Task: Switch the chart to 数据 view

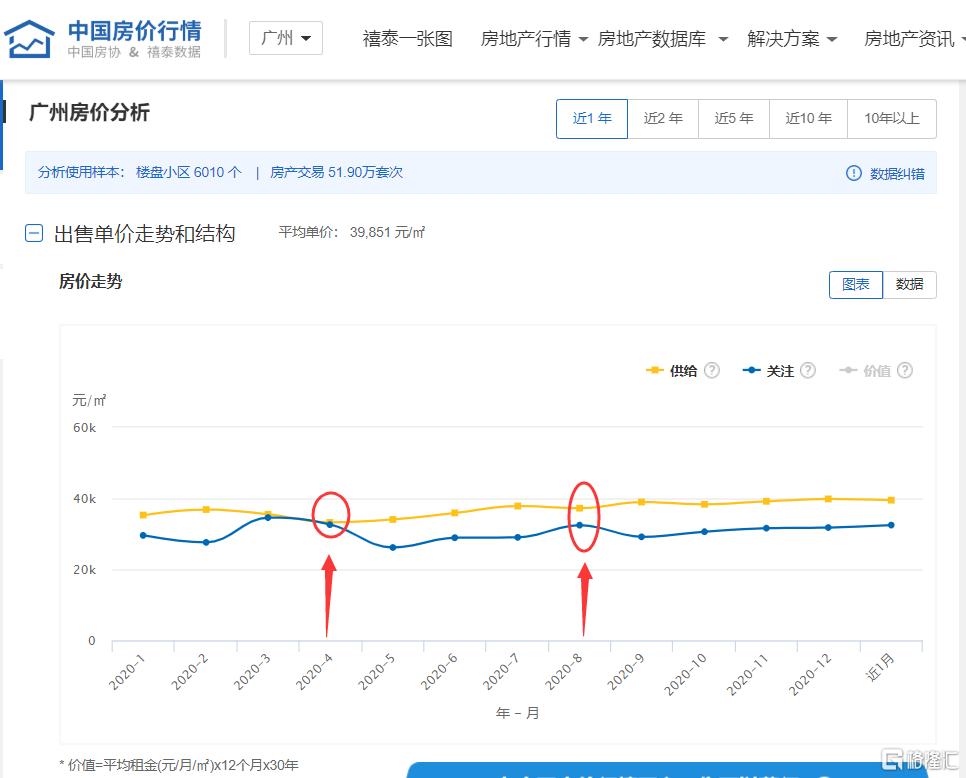Action: pos(910,285)
